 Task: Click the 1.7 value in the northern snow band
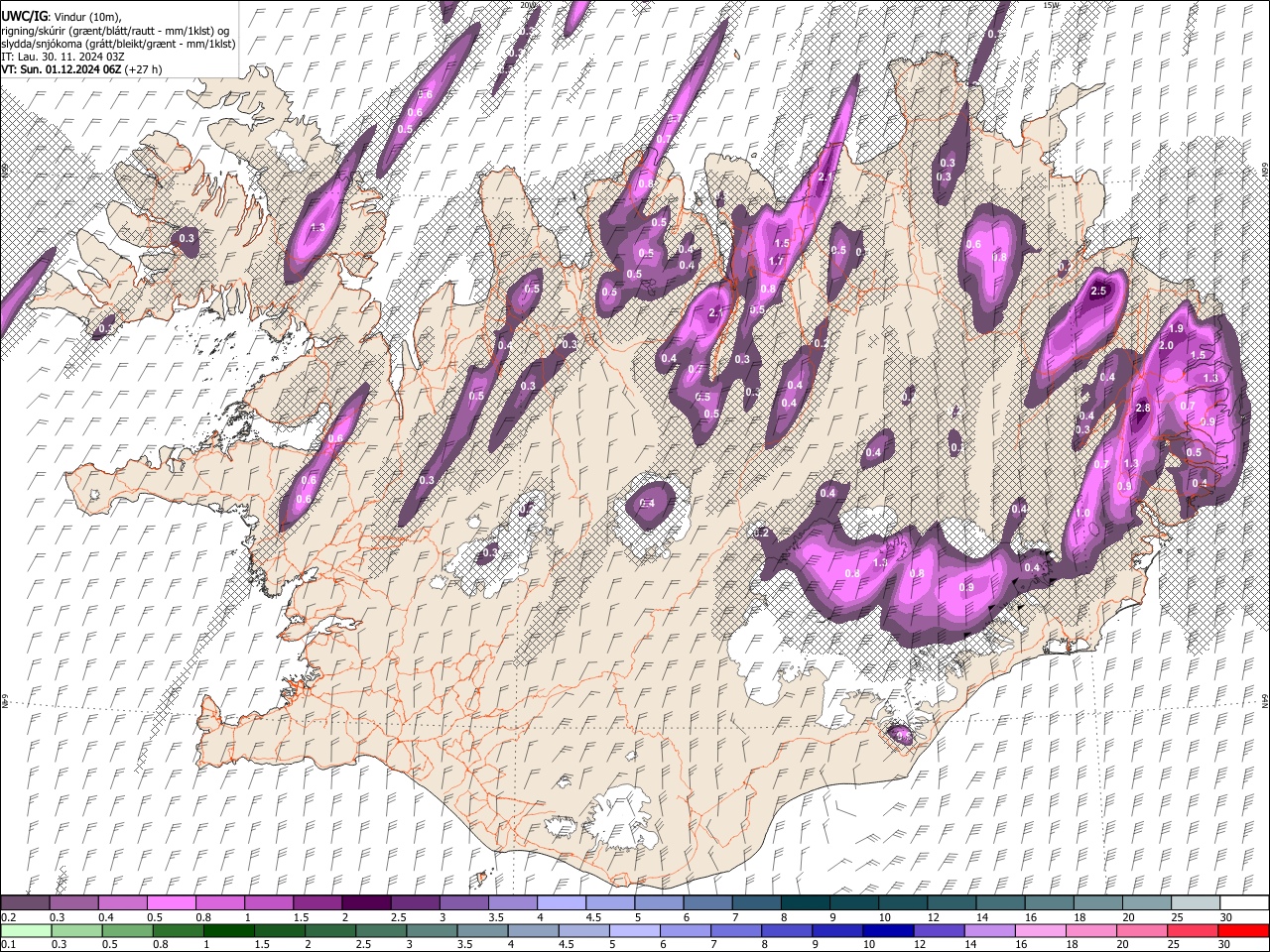pyautogui.click(x=777, y=261)
